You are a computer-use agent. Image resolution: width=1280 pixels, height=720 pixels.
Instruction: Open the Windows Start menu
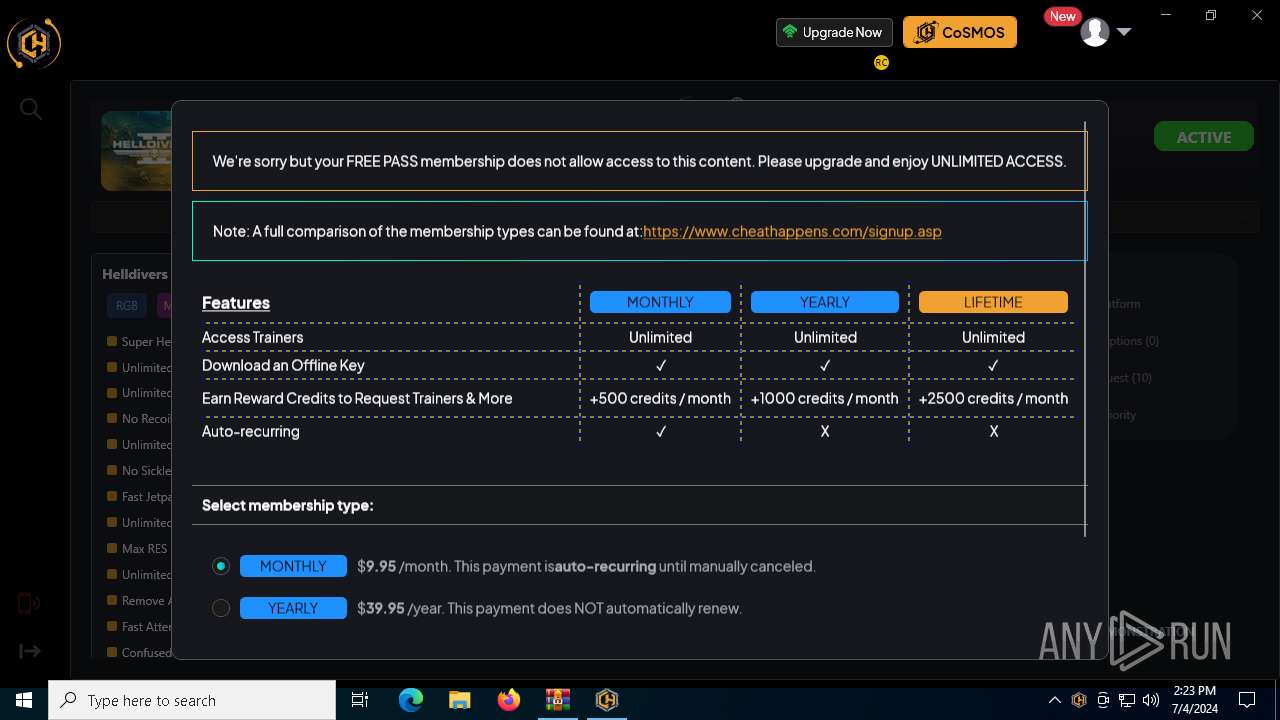[x=24, y=700]
